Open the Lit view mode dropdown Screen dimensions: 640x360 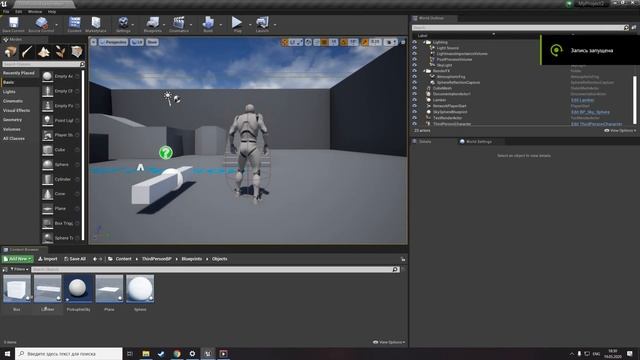[x=137, y=42]
